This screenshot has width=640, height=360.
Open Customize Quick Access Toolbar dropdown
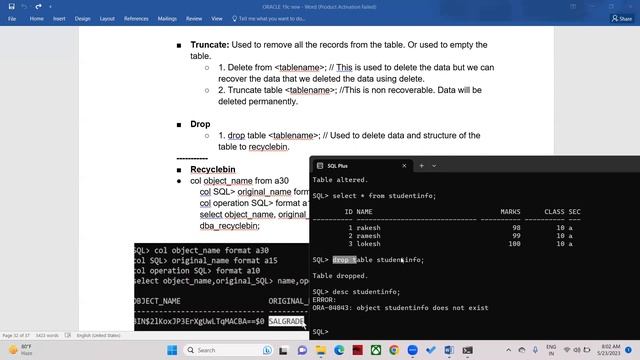click(x=50, y=7)
